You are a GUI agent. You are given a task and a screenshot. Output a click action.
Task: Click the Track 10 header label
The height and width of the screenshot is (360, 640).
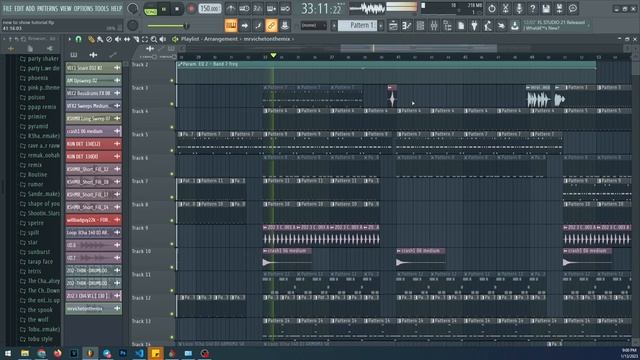pyautogui.click(x=141, y=251)
